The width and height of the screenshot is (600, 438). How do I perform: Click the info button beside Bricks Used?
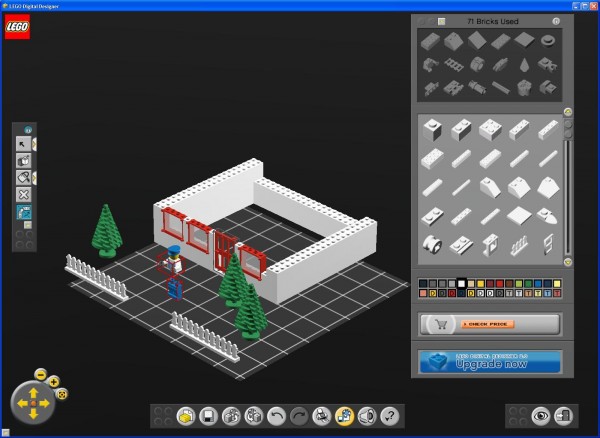pyautogui.click(x=556, y=21)
